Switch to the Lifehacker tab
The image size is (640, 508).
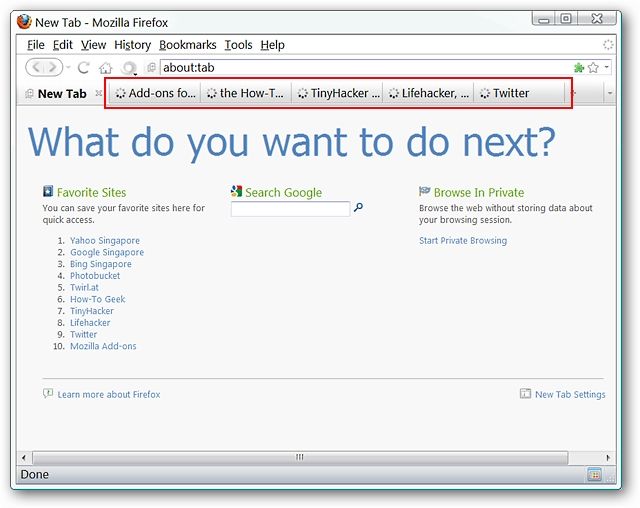point(428,93)
